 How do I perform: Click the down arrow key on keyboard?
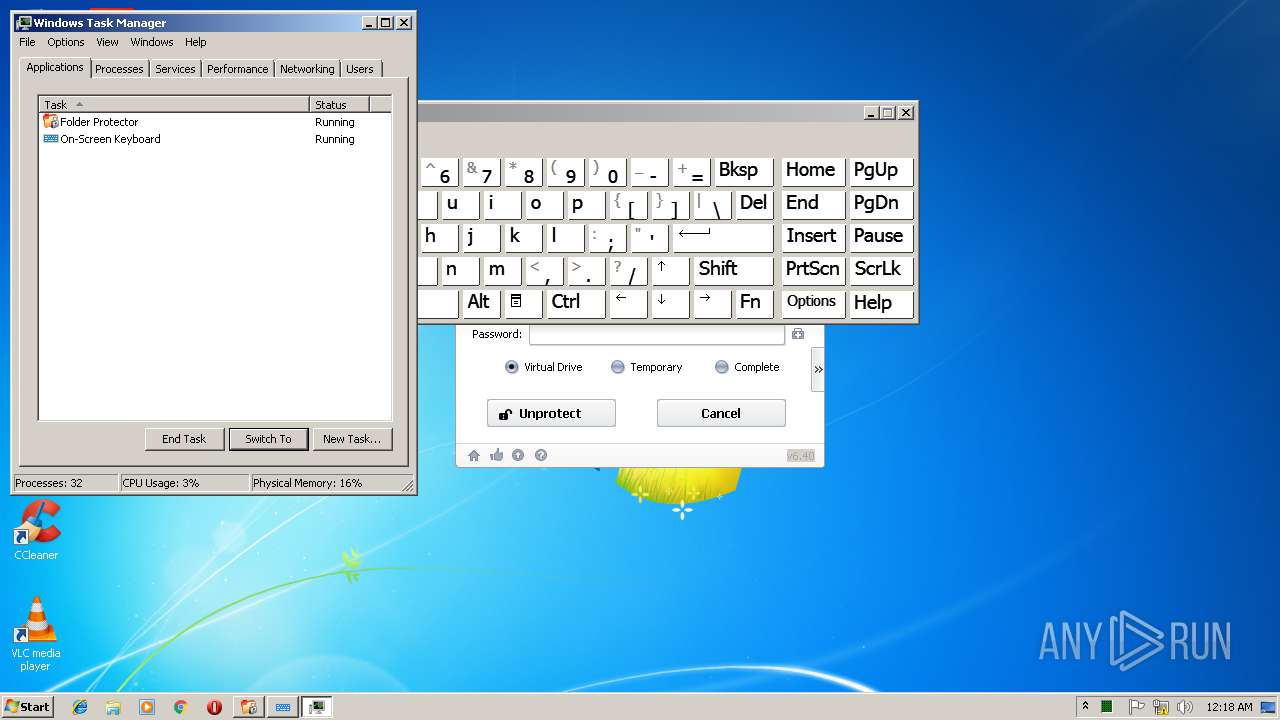coord(670,303)
